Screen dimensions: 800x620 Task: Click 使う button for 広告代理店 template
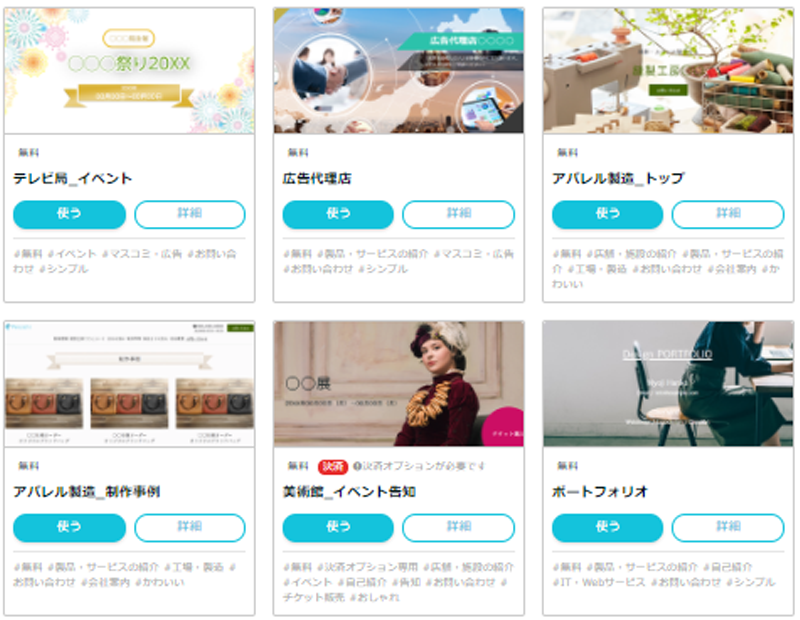[x=338, y=214]
